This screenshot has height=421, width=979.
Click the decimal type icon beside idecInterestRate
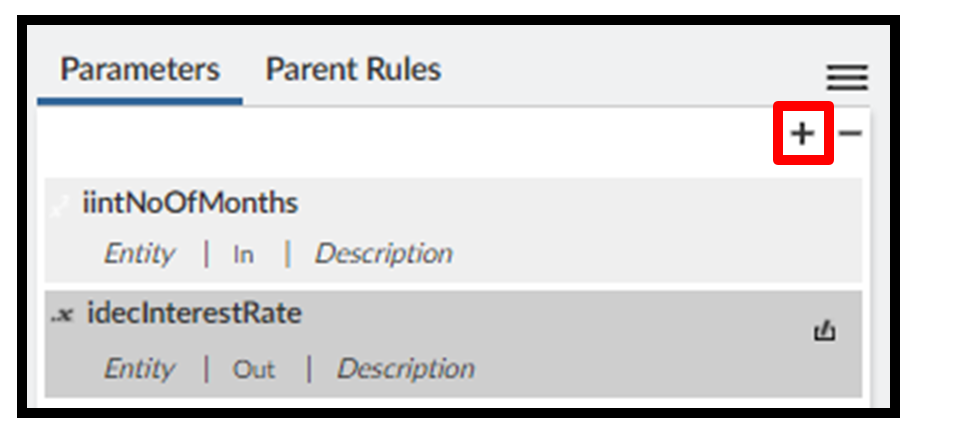(x=62, y=315)
